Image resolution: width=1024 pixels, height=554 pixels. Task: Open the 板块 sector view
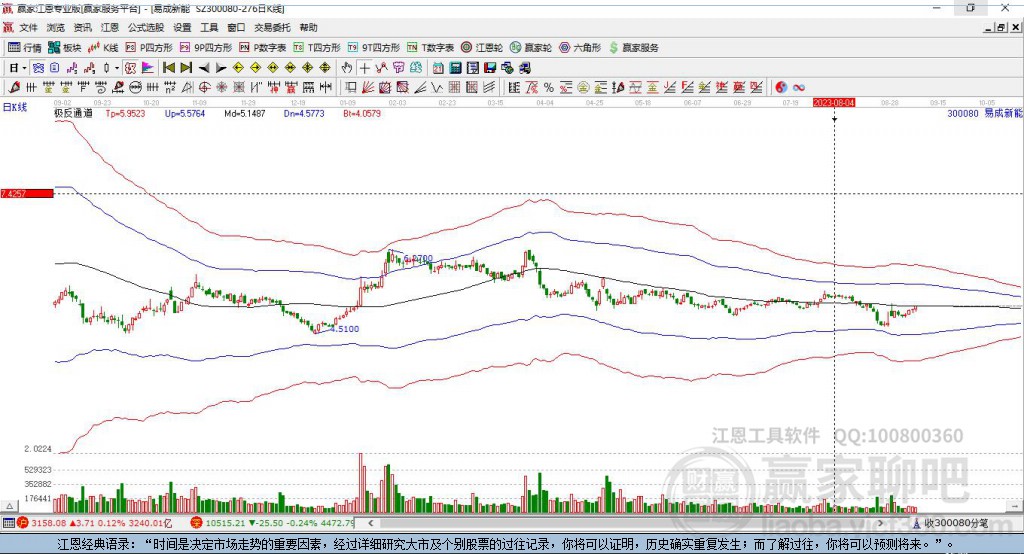click(x=65, y=48)
